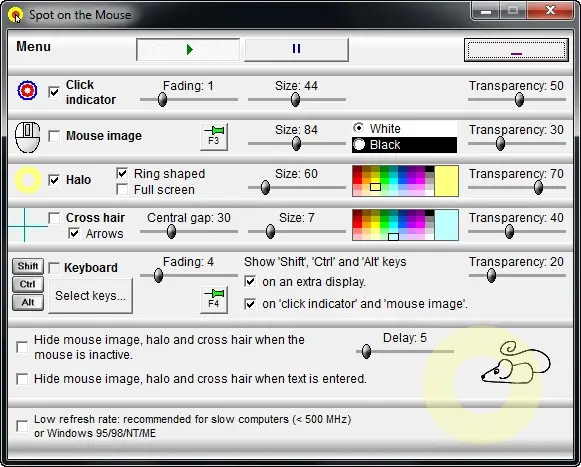This screenshot has height=467, width=581.
Task: Click the mouse cartoon drawing
Action: 515,362
